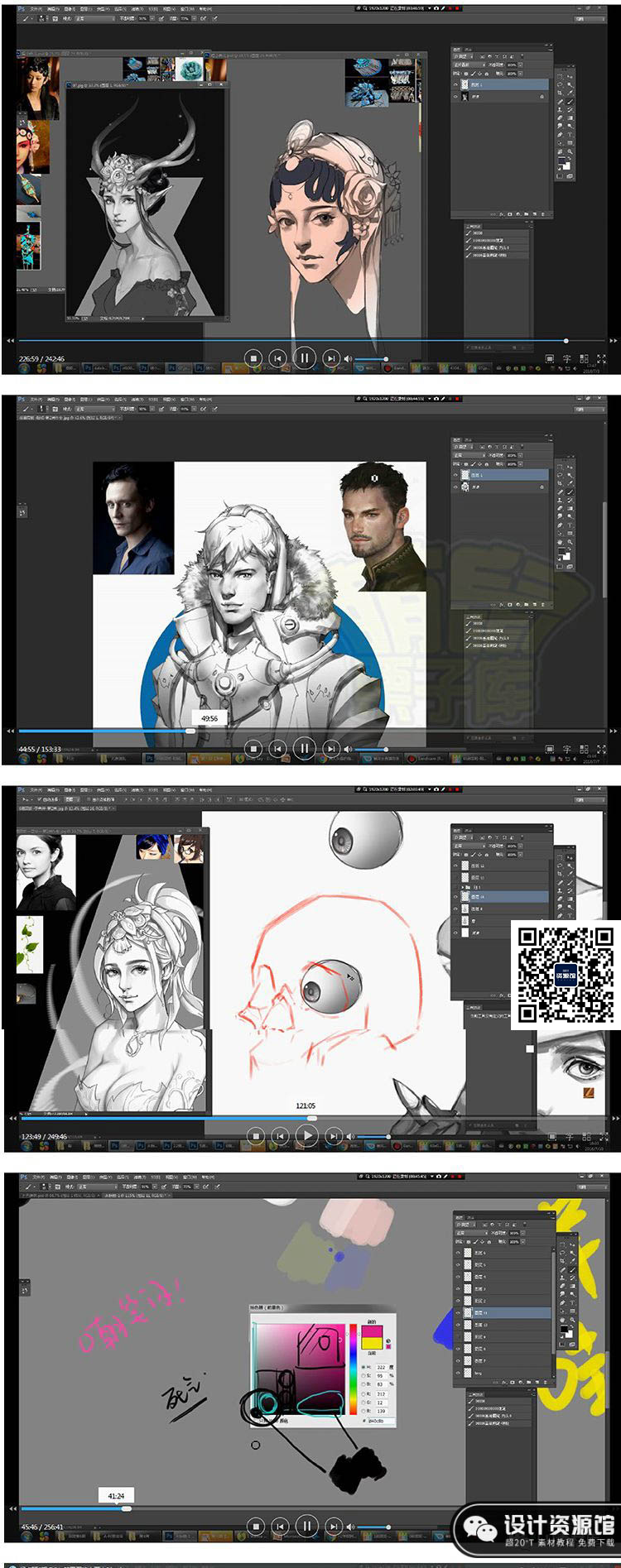Stop screen recording red button in 44:55 frame
The width and height of the screenshot is (621, 1568).
(x=456, y=398)
